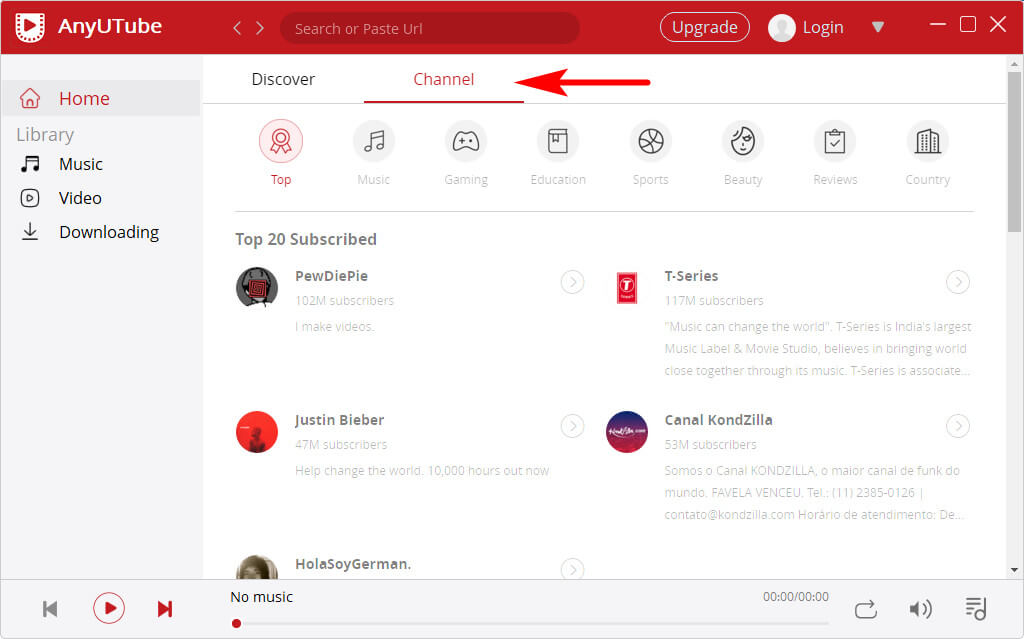Select the Top category icon
This screenshot has height=639, width=1024.
point(281,141)
